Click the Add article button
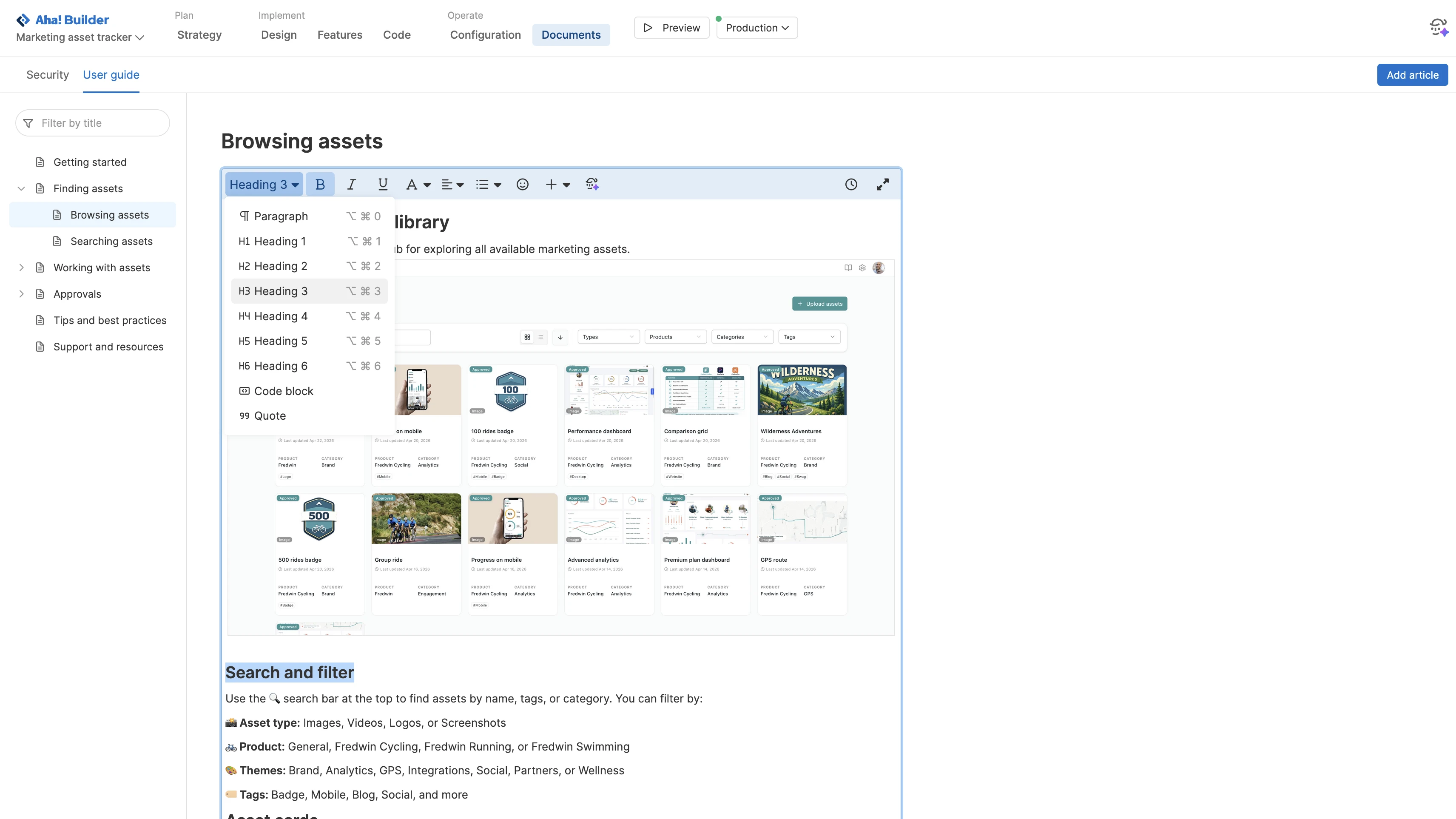 [1412, 74]
